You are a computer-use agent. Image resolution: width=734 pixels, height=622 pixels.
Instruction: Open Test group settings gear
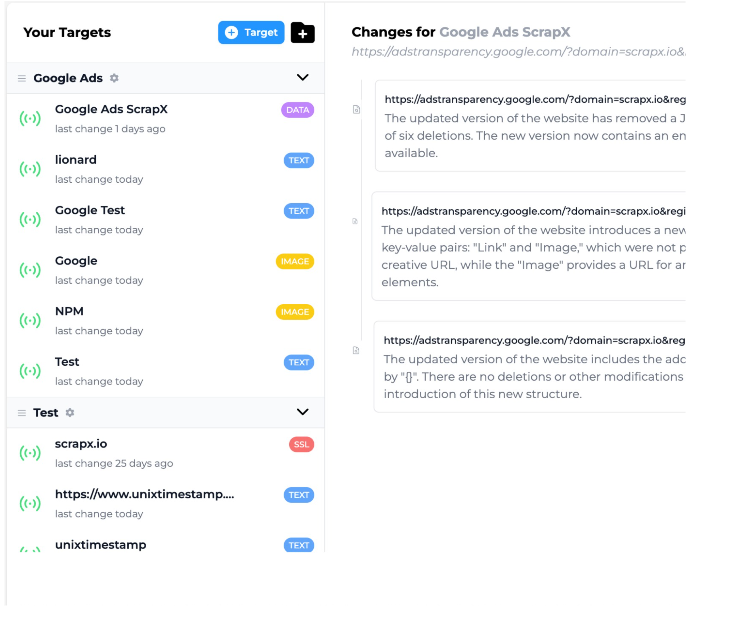(70, 413)
